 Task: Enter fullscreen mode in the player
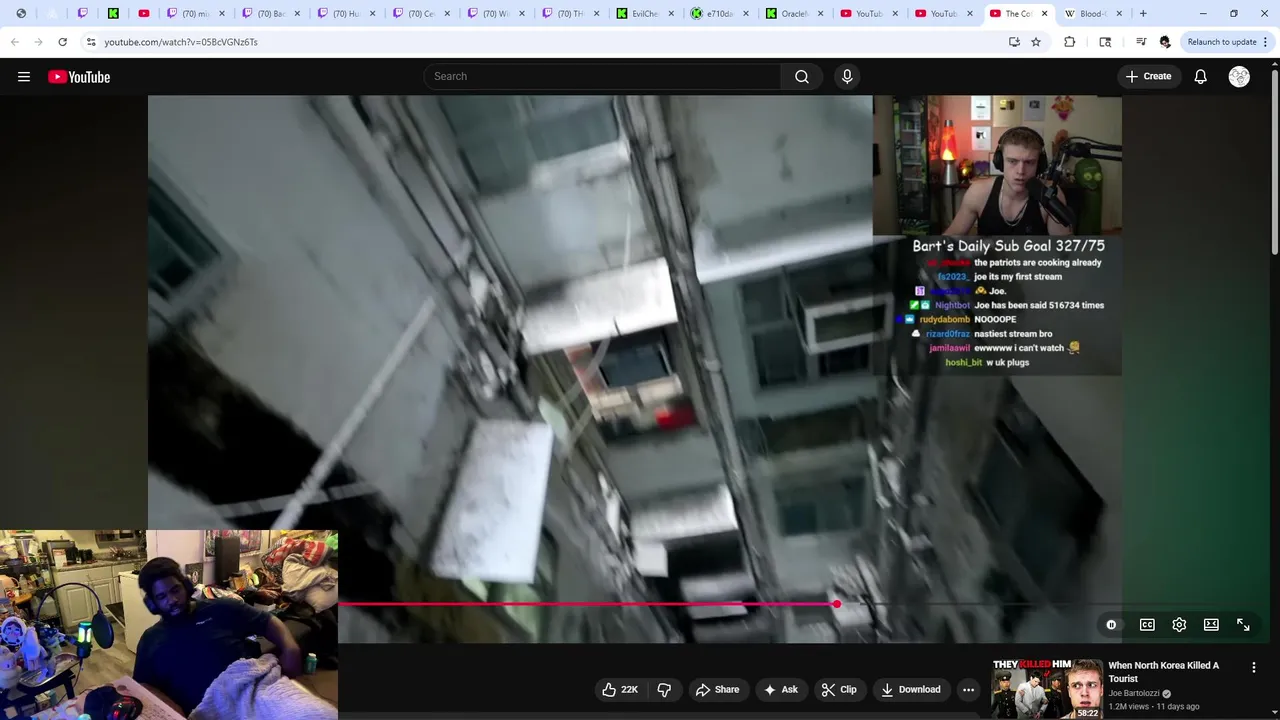[x=1243, y=624]
